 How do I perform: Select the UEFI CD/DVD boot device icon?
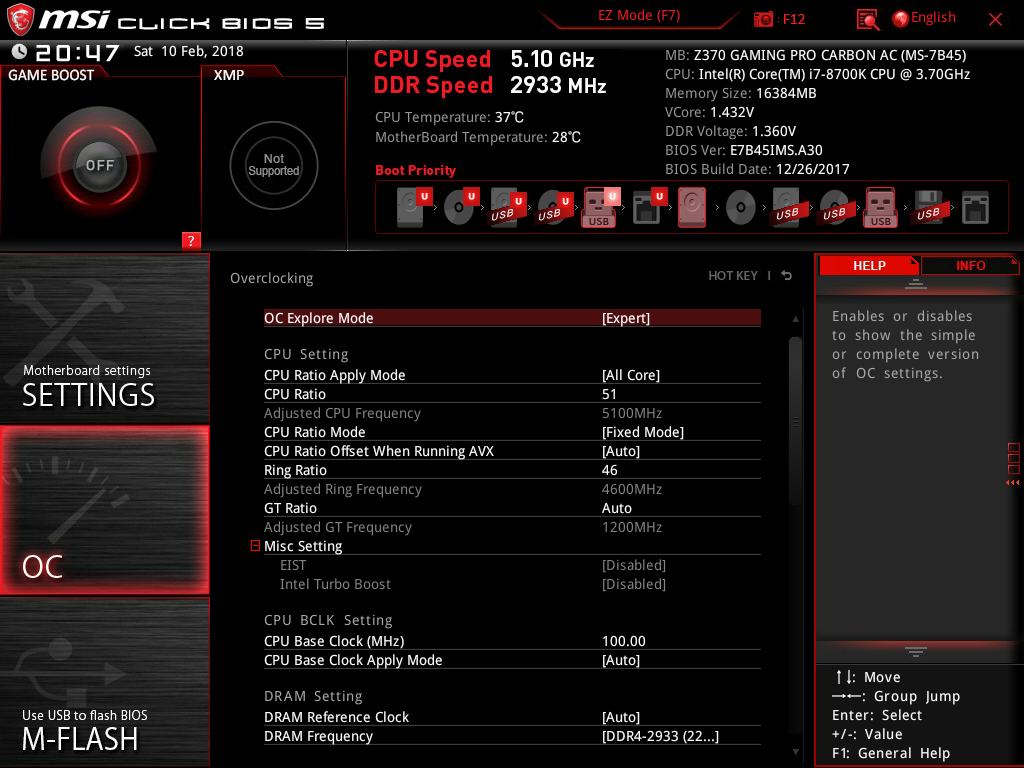point(461,207)
